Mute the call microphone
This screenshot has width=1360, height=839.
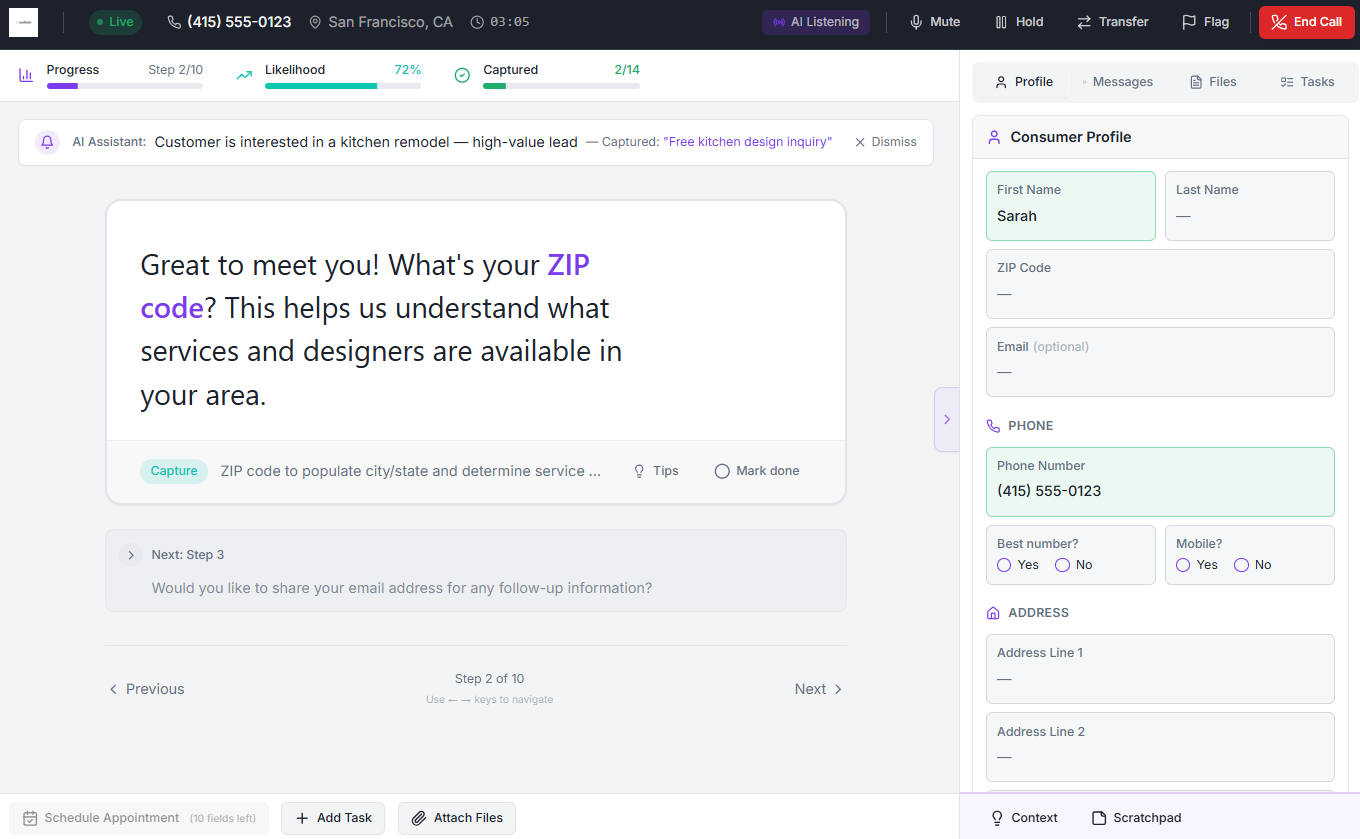click(x=933, y=21)
